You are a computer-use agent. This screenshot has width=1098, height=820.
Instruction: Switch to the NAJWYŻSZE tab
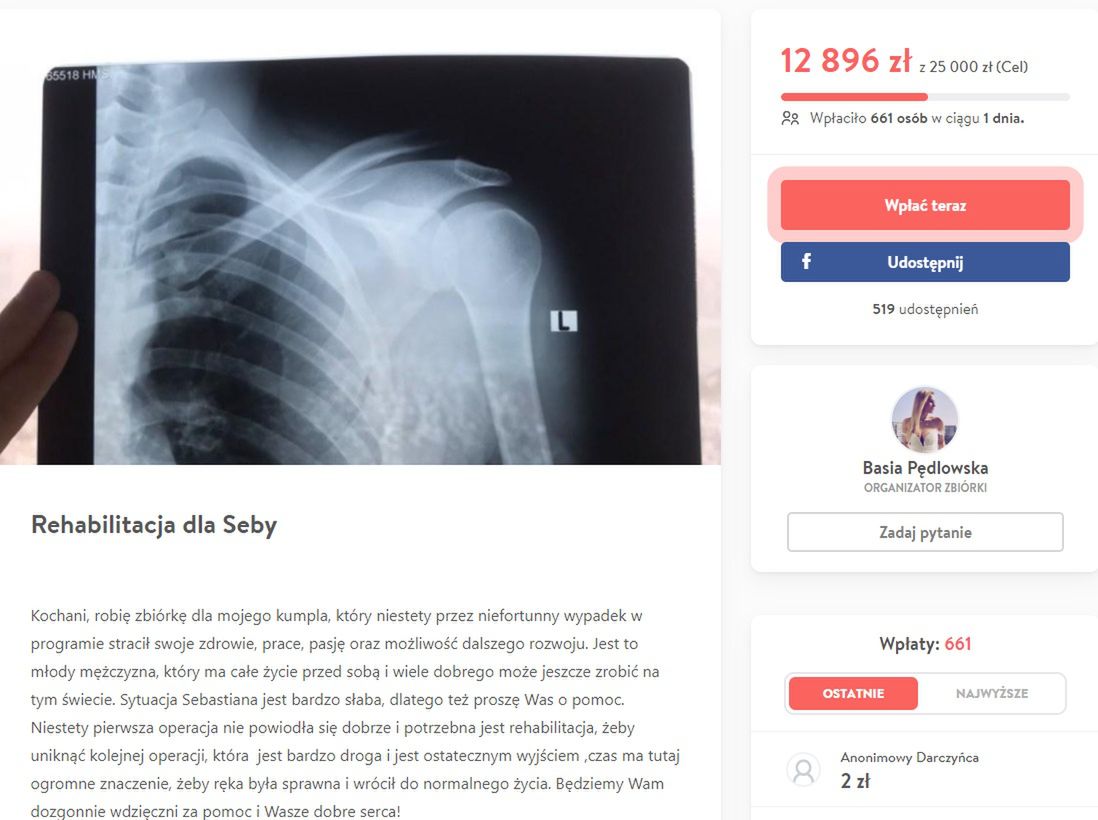click(992, 693)
